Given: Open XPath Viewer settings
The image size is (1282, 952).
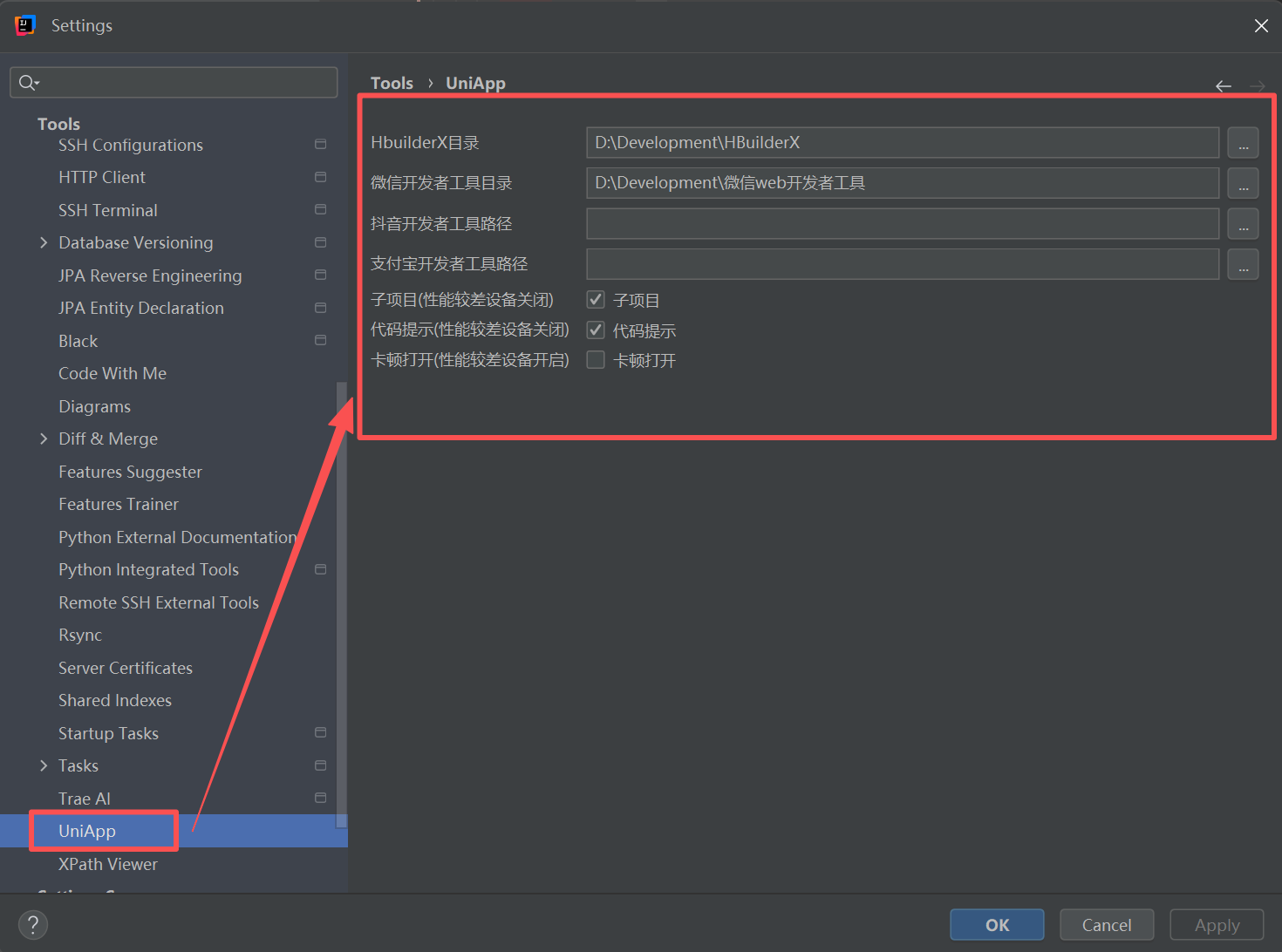Looking at the screenshot, I should coord(108,864).
